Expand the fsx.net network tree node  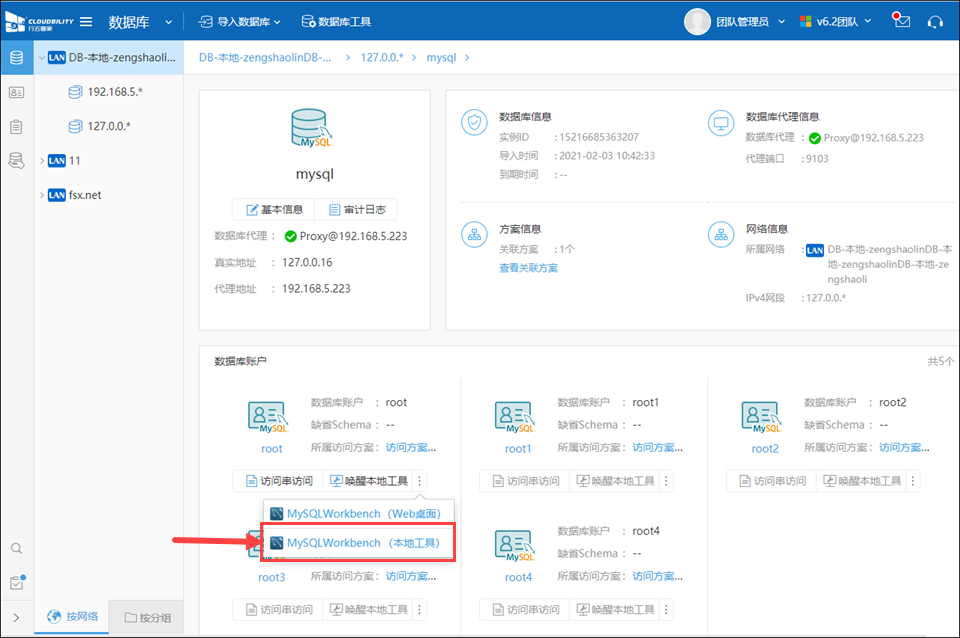click(x=41, y=195)
